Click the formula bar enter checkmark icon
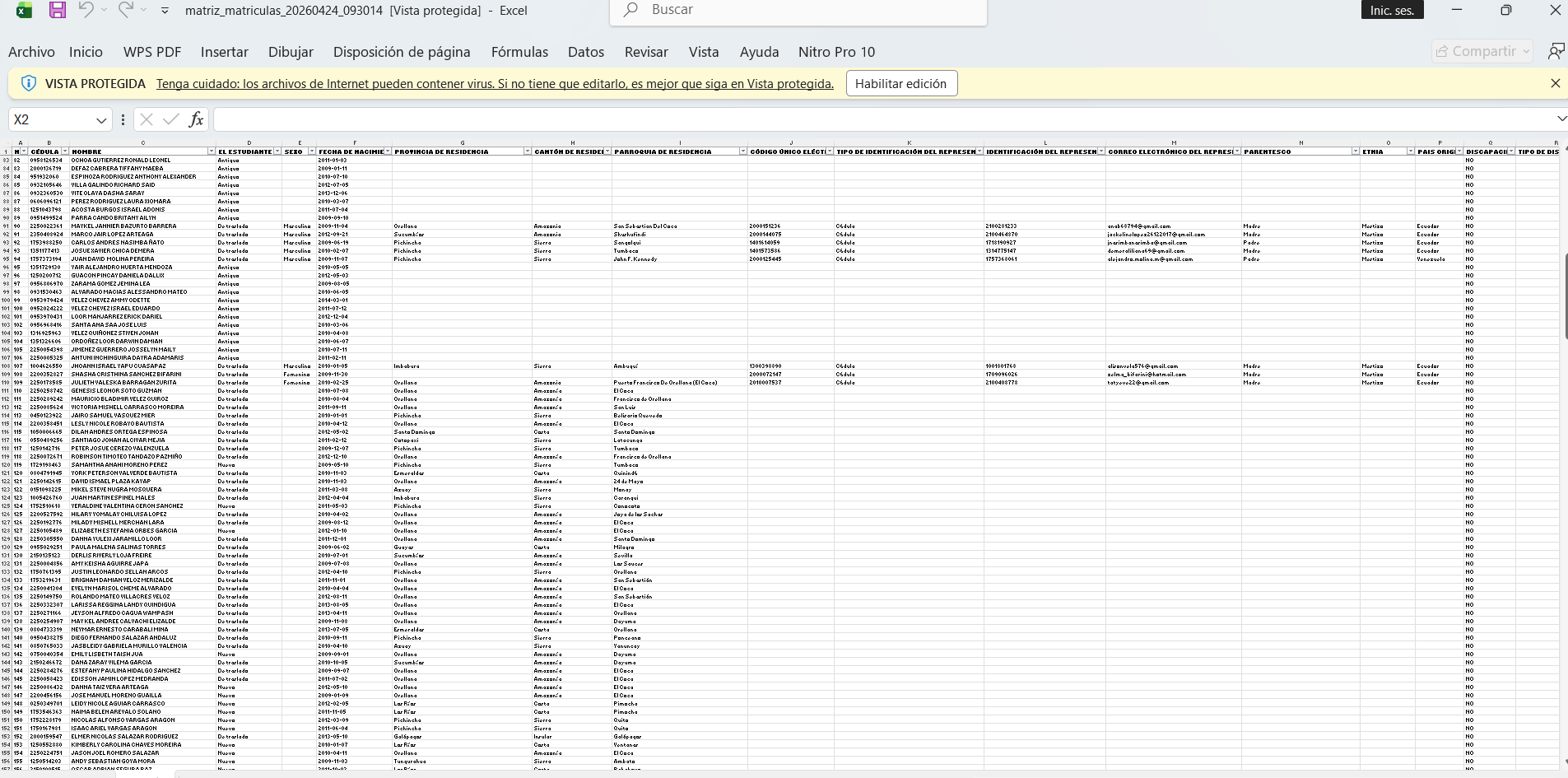 (x=171, y=119)
